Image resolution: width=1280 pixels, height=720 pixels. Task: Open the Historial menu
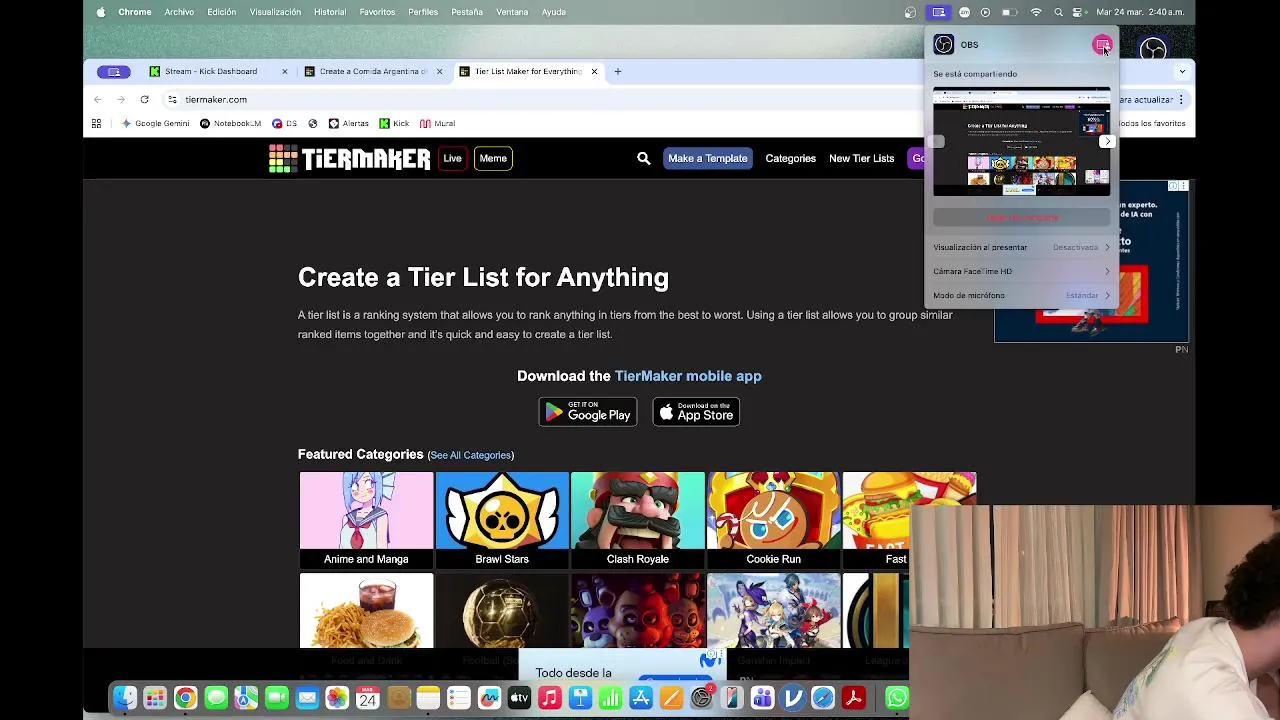pyautogui.click(x=330, y=12)
